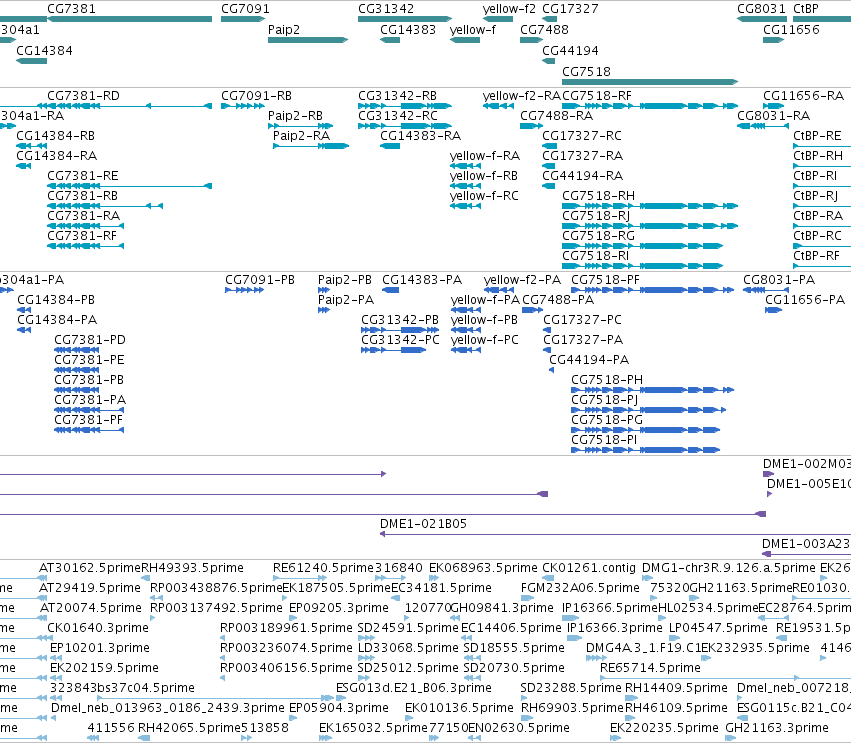Select the CtBP-RH transcript label
The image size is (851, 743).
tap(818, 156)
